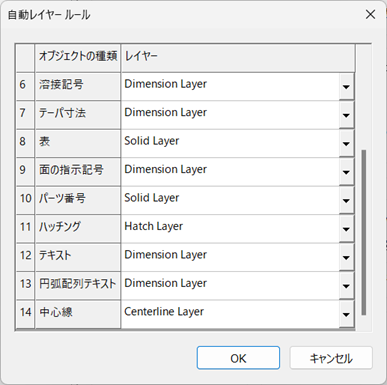This screenshot has height=385, width=387.
Task: Expand layer dropdown for 表 row
Action: 346,144
